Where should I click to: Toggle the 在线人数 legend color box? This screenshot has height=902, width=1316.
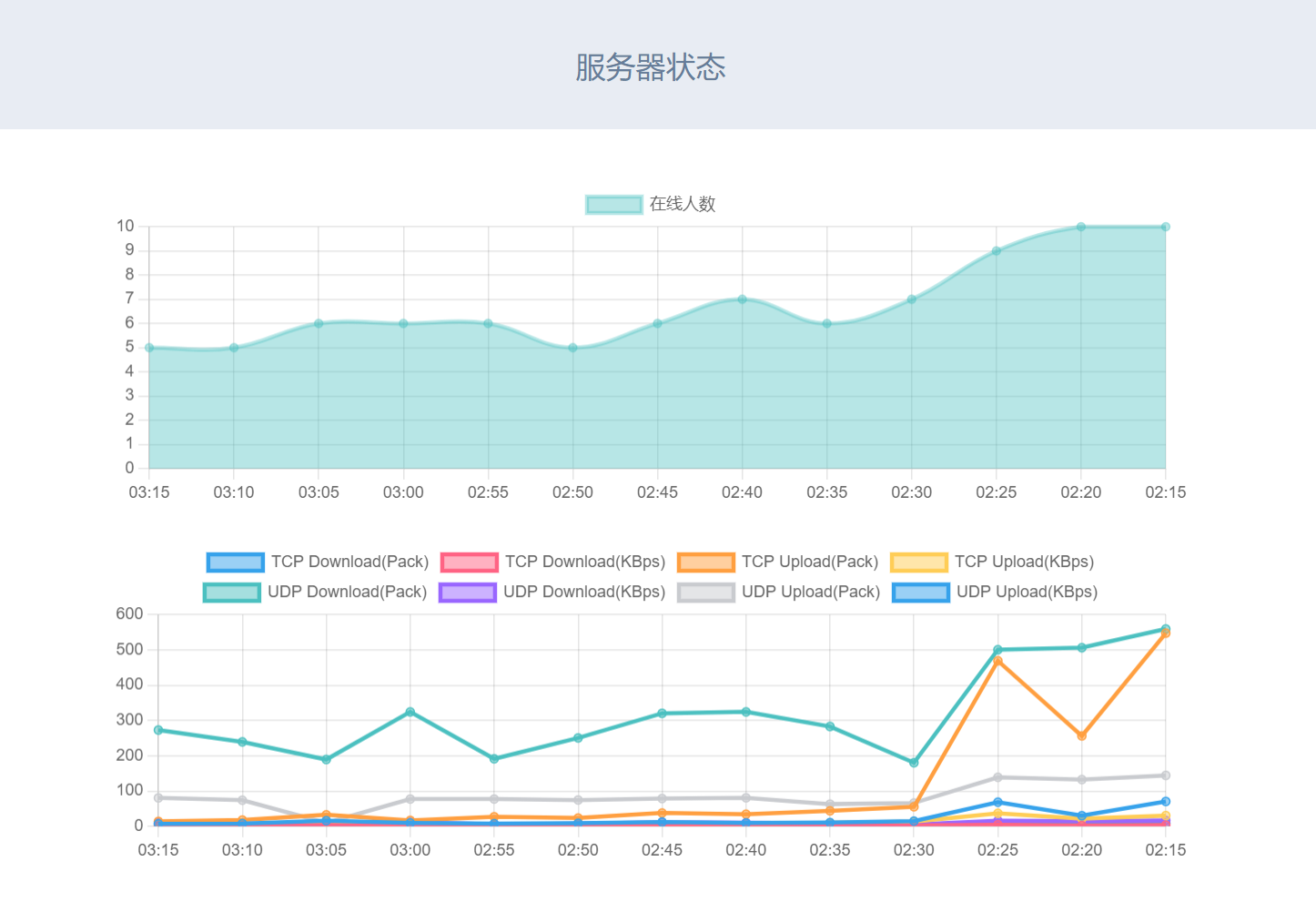[614, 205]
